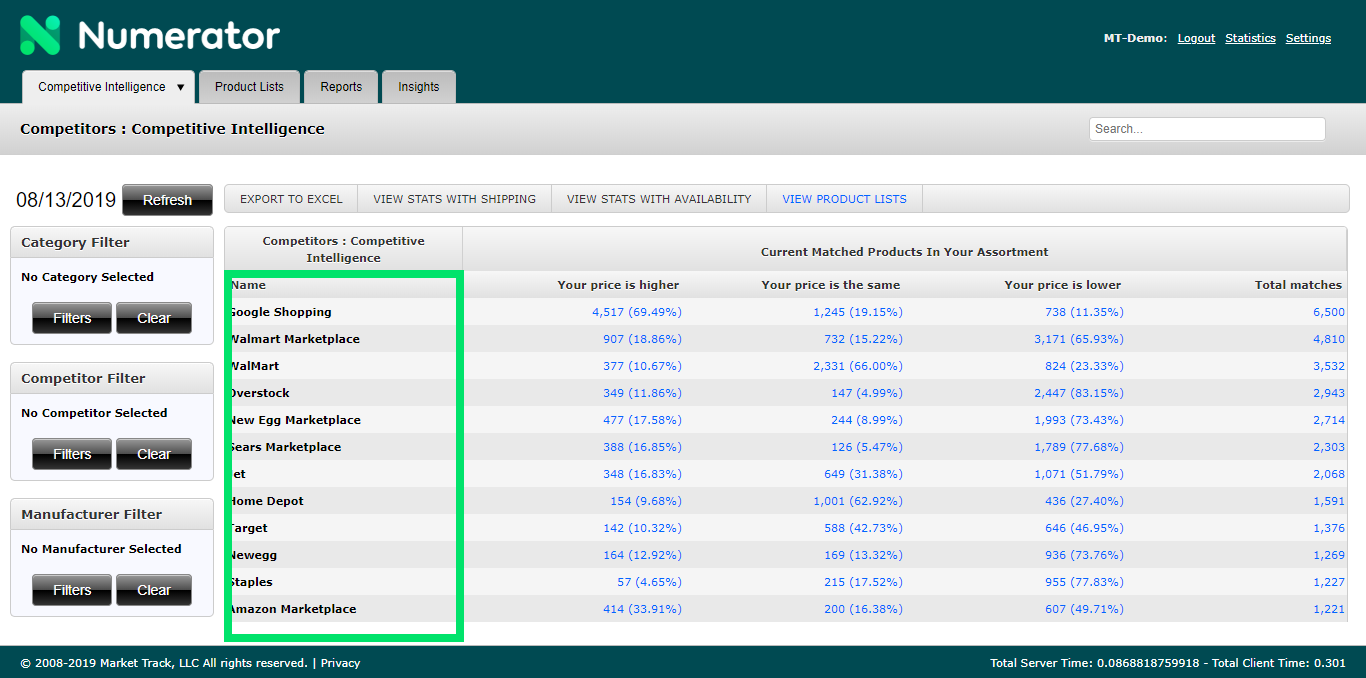Click inside the Search field
1366x678 pixels.
(1206, 129)
